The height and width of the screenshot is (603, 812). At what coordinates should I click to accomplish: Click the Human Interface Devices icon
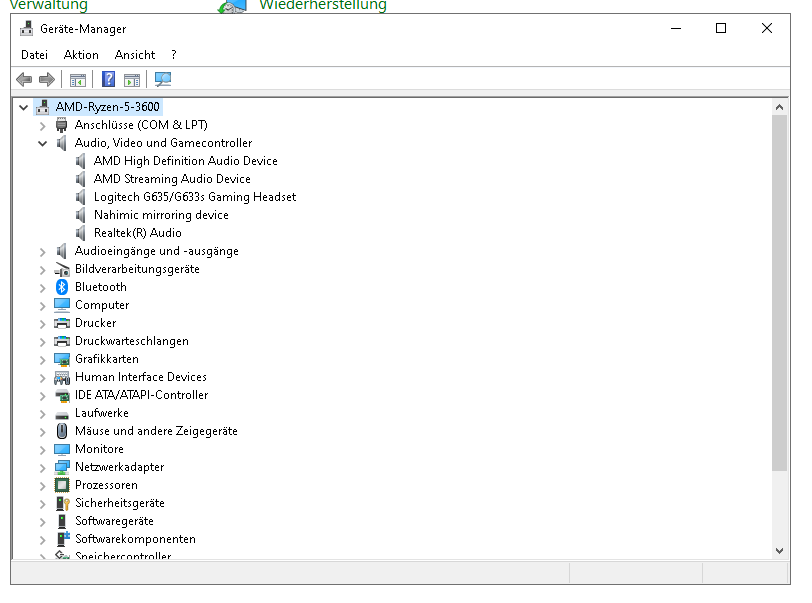tap(62, 377)
